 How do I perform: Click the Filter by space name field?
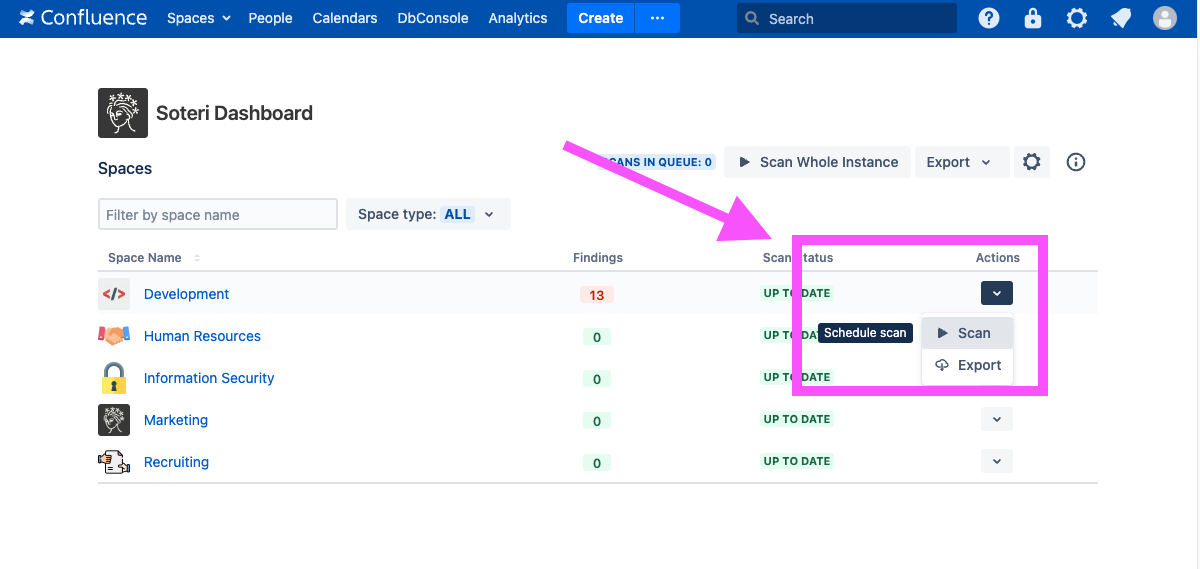[x=217, y=214]
